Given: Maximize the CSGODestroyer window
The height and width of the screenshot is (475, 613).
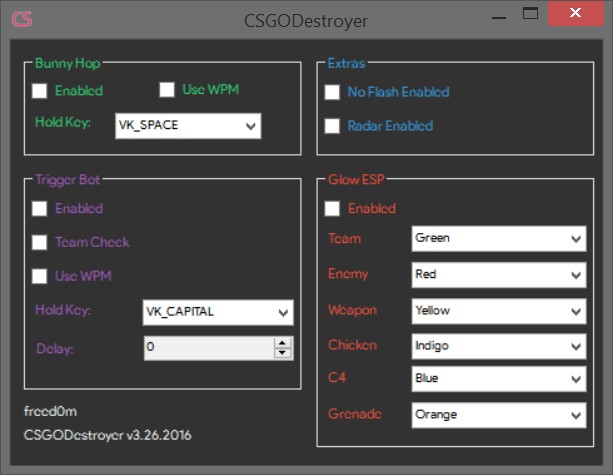Looking at the screenshot, I should (530, 14).
